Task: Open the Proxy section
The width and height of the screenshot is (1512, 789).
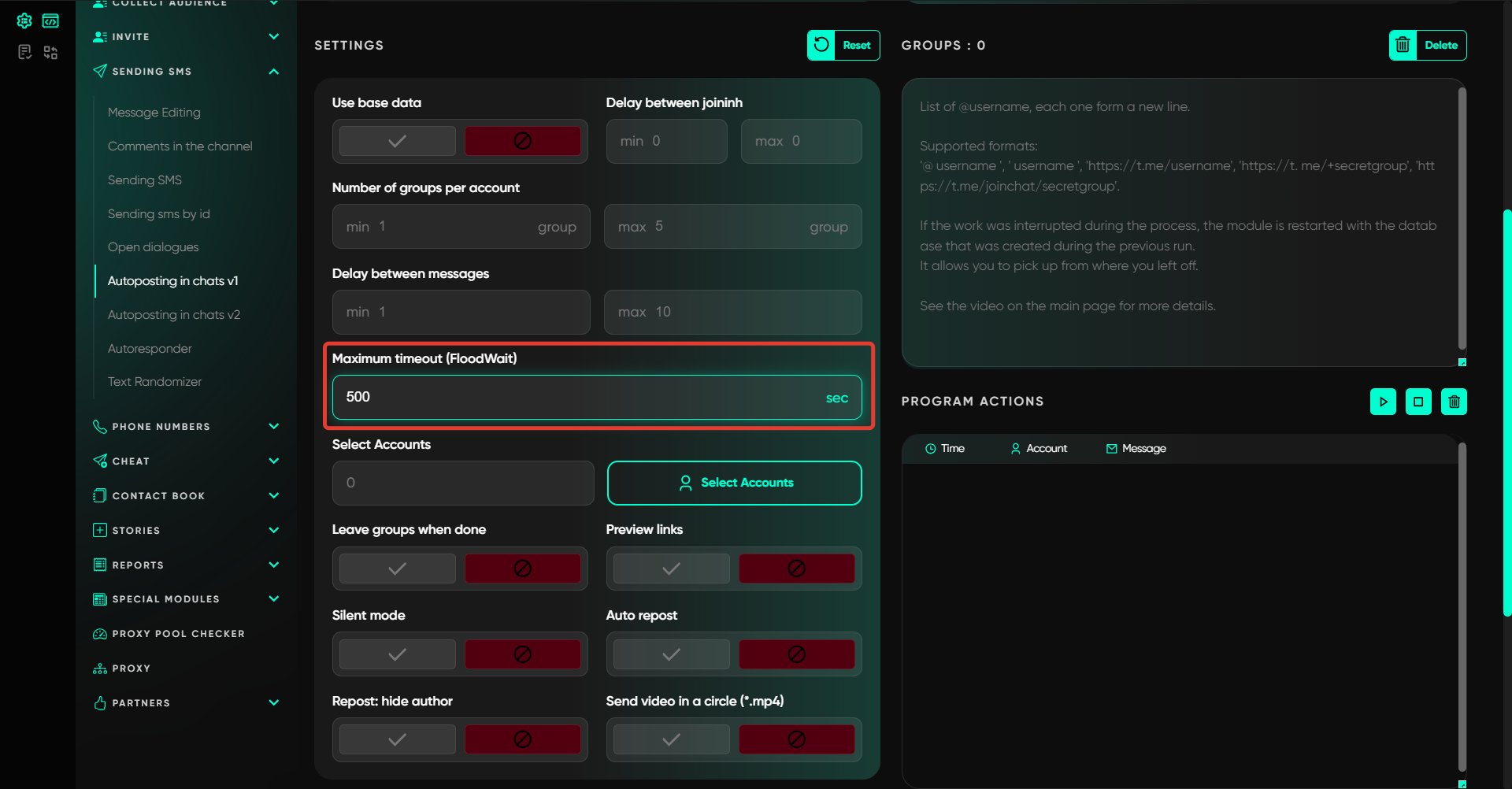Action: (x=131, y=669)
